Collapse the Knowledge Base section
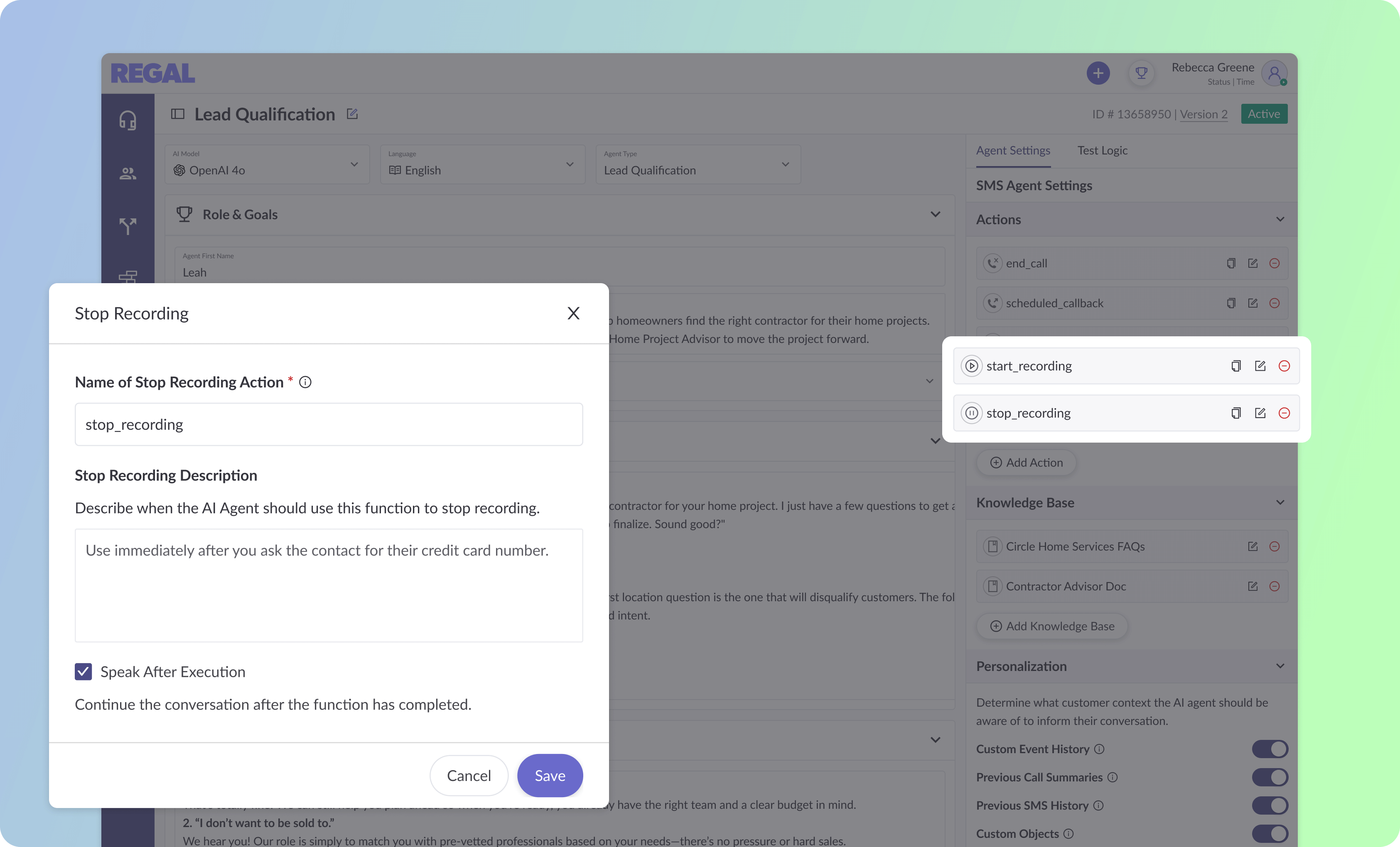This screenshot has height=847, width=1400. pos(1280,503)
